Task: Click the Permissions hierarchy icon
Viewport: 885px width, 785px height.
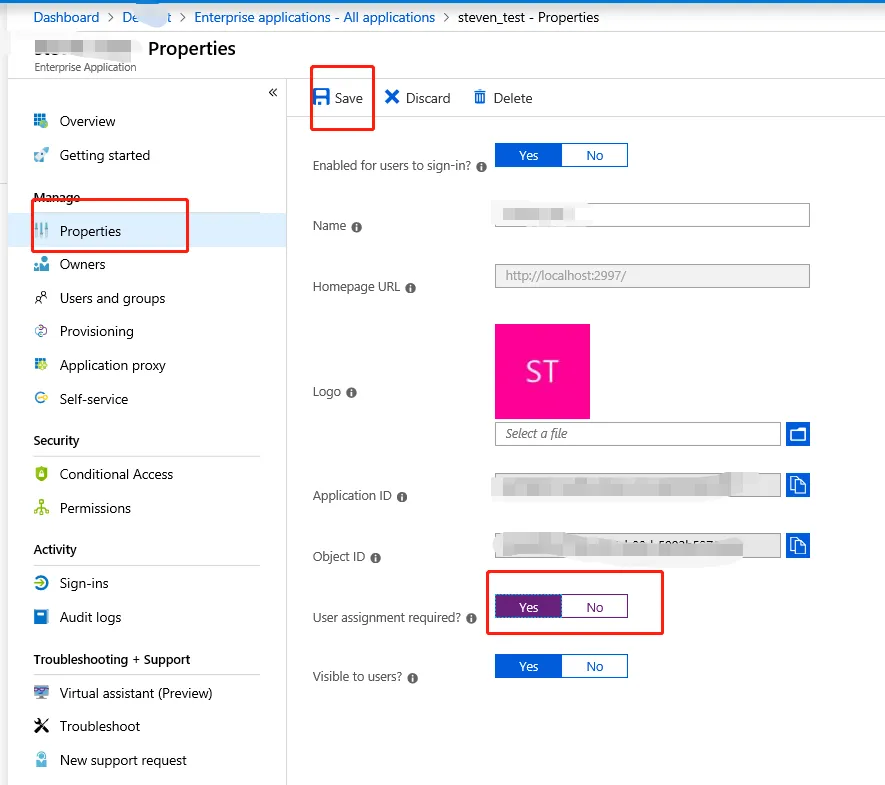Action: tap(41, 507)
